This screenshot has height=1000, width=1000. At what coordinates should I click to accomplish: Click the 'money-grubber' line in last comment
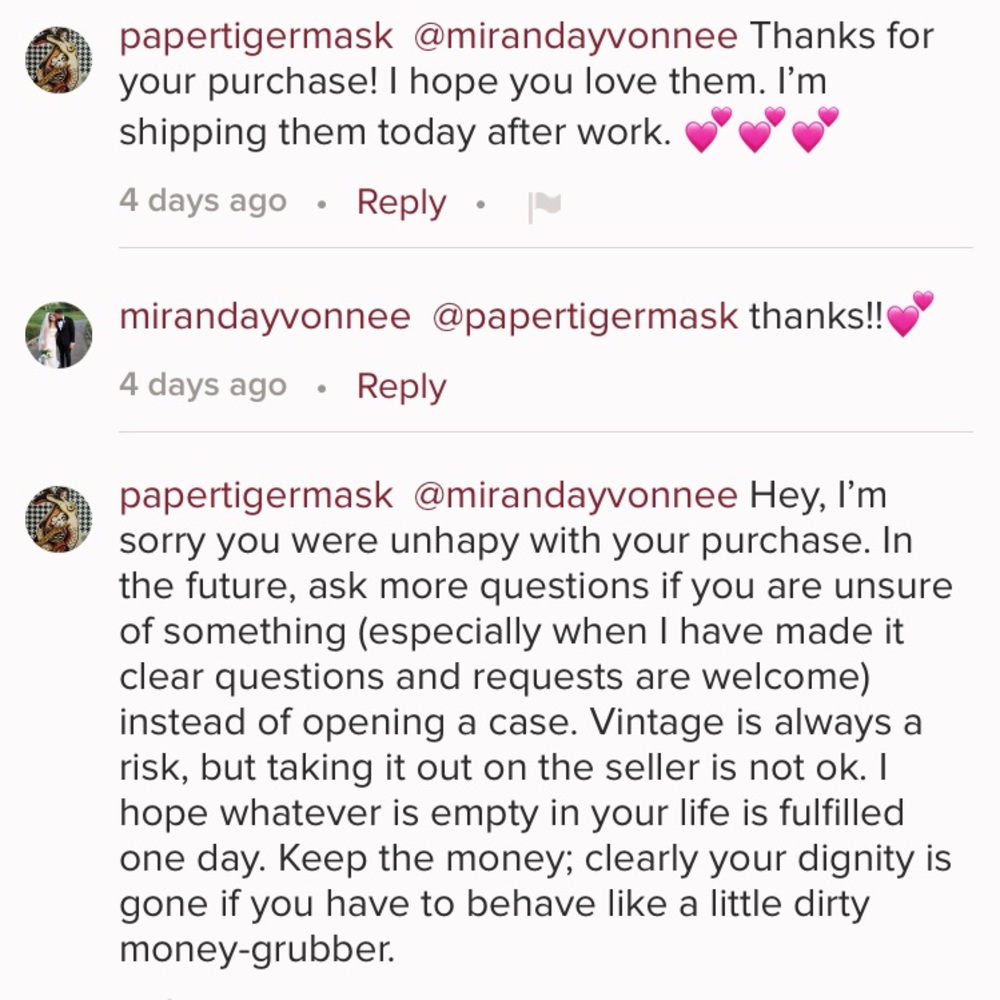click(257, 950)
